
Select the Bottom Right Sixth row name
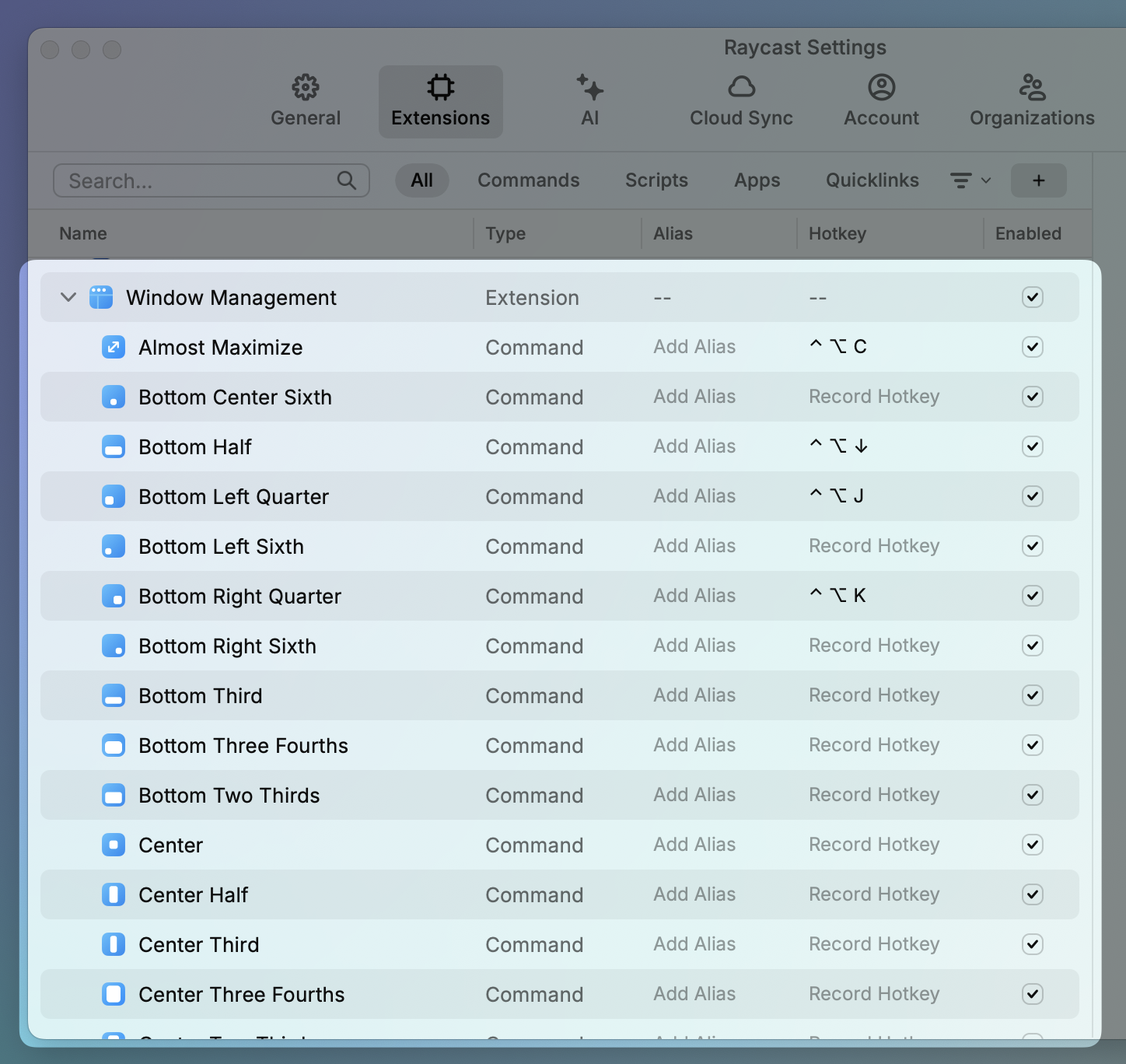[x=227, y=646]
